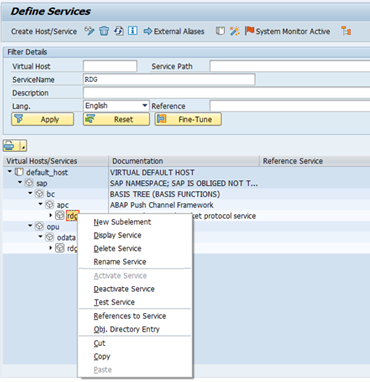370x382 pixels.
Task: Click Reference Service column header
Action: [315, 161]
